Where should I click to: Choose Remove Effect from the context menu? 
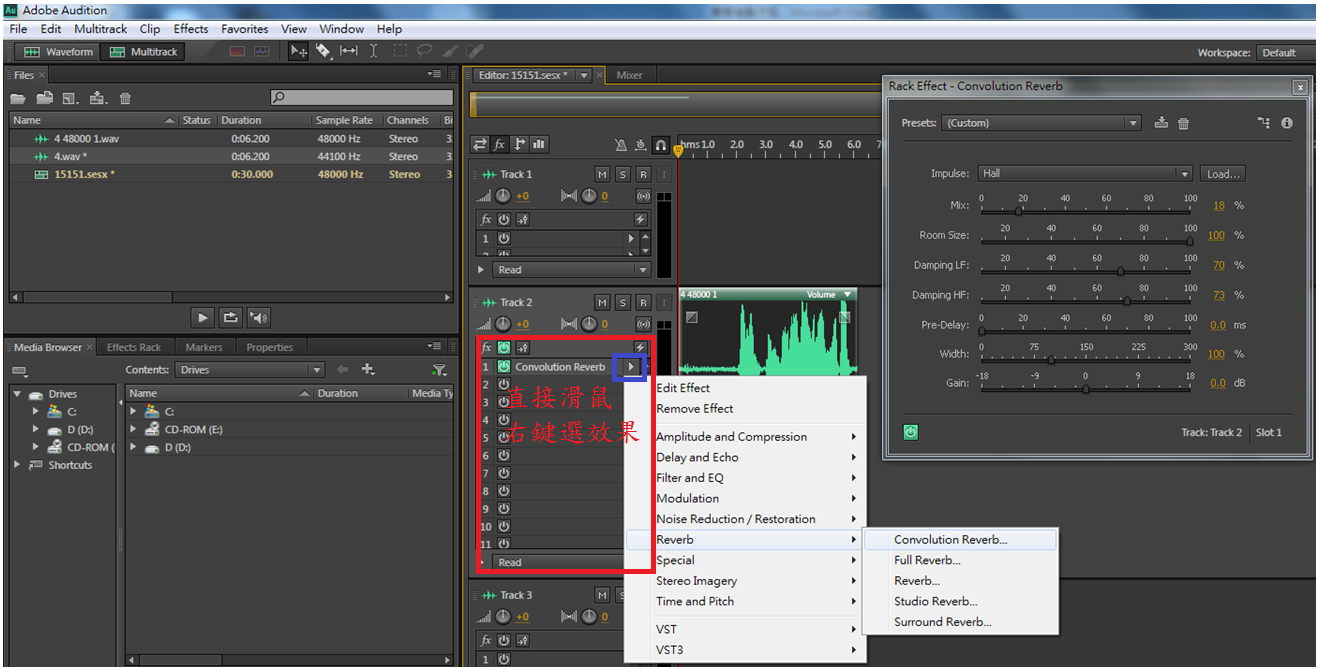(695, 409)
